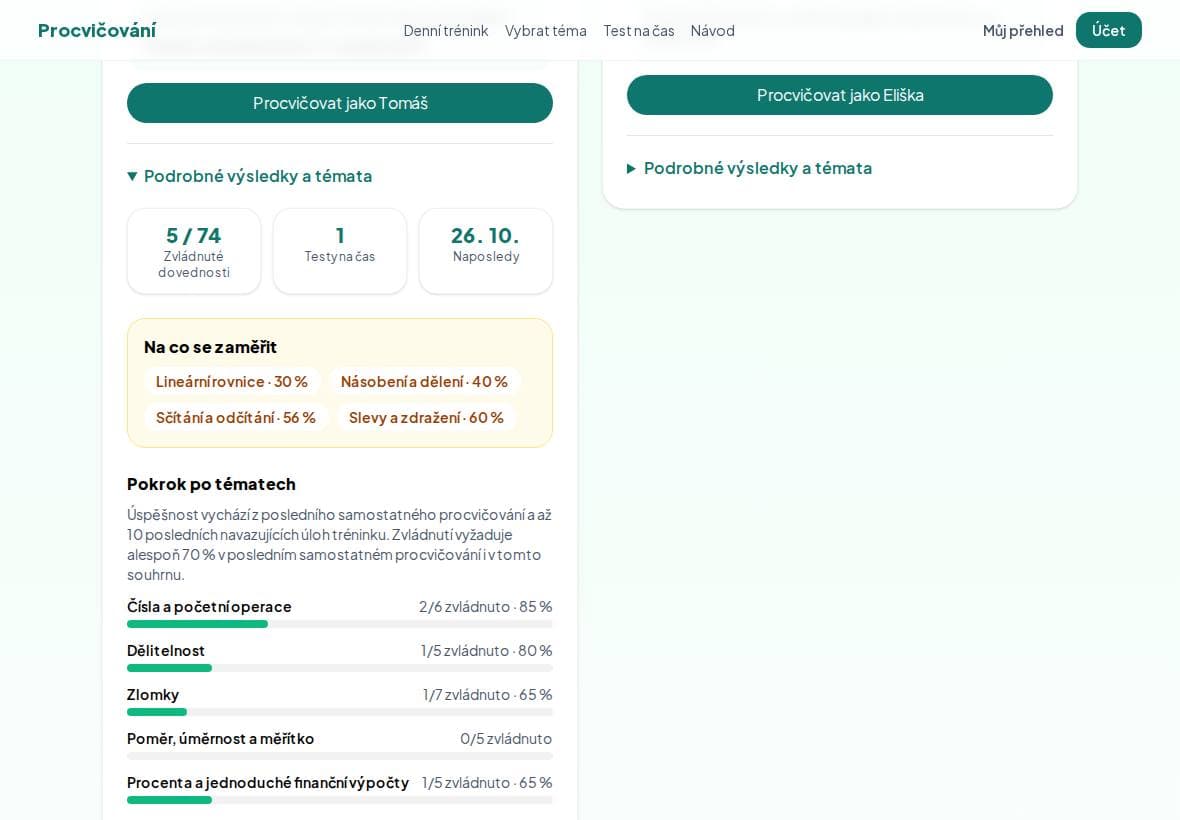The image size is (1180, 820).
Task: Click the Čísla a početní operace topic
Action: click(209, 606)
